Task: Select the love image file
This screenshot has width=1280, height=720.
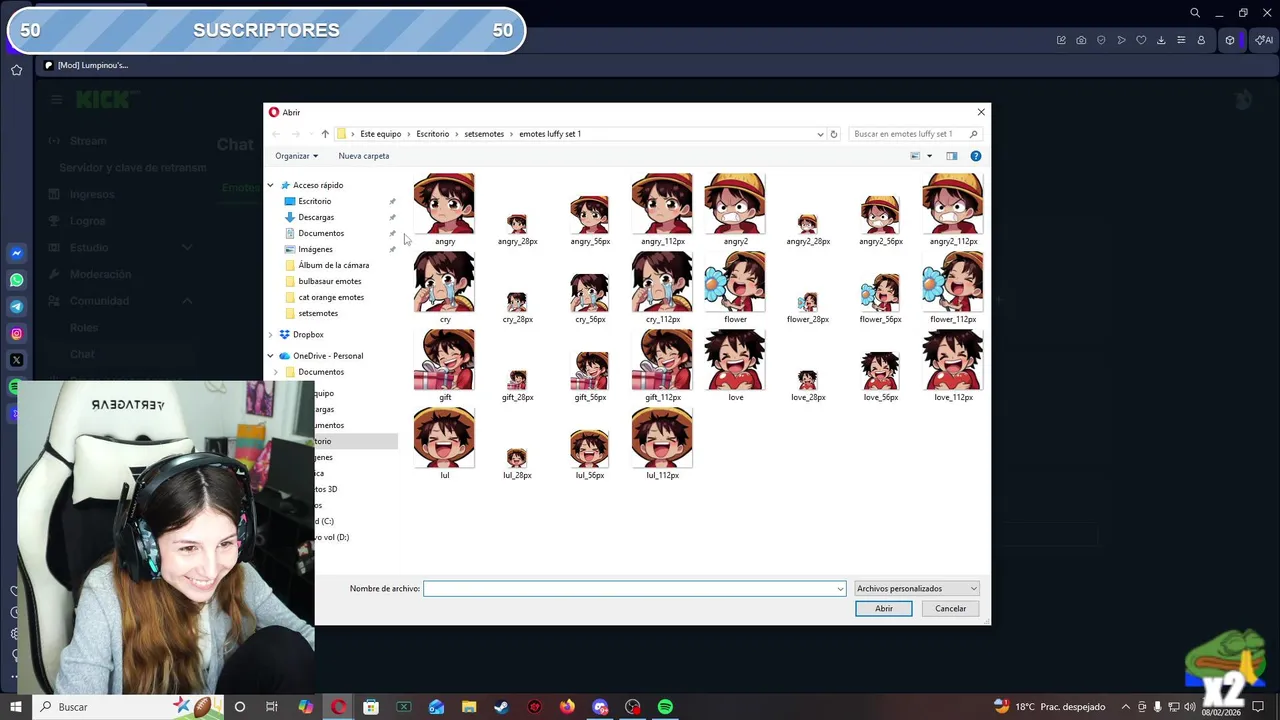Action: pos(735,366)
